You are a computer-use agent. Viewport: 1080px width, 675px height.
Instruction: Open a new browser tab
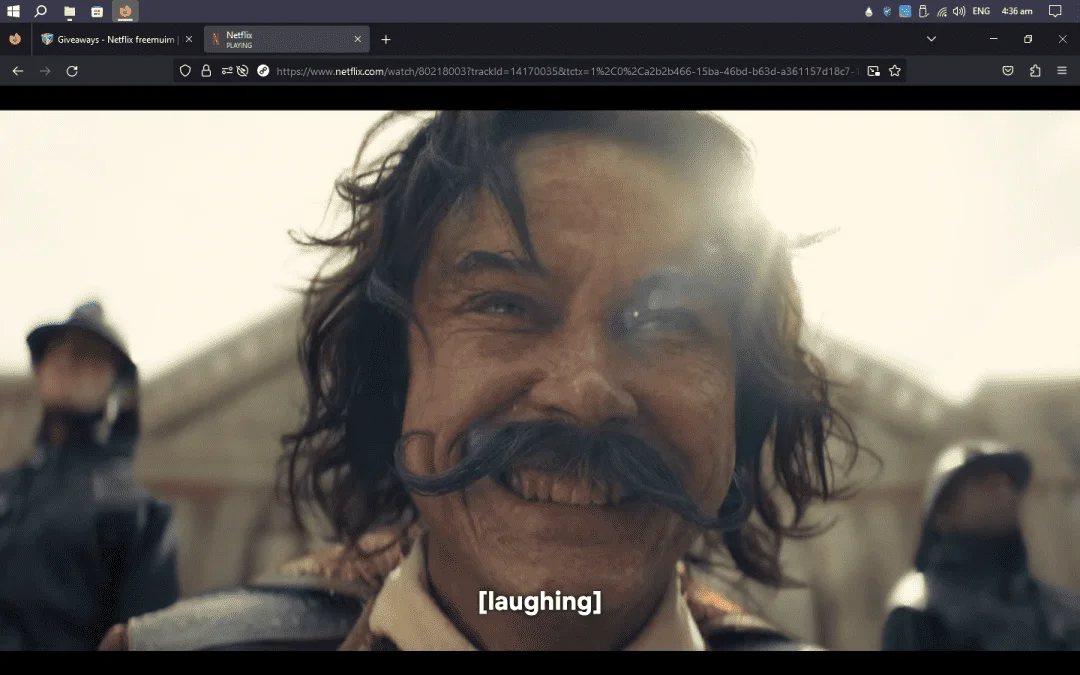(x=386, y=39)
